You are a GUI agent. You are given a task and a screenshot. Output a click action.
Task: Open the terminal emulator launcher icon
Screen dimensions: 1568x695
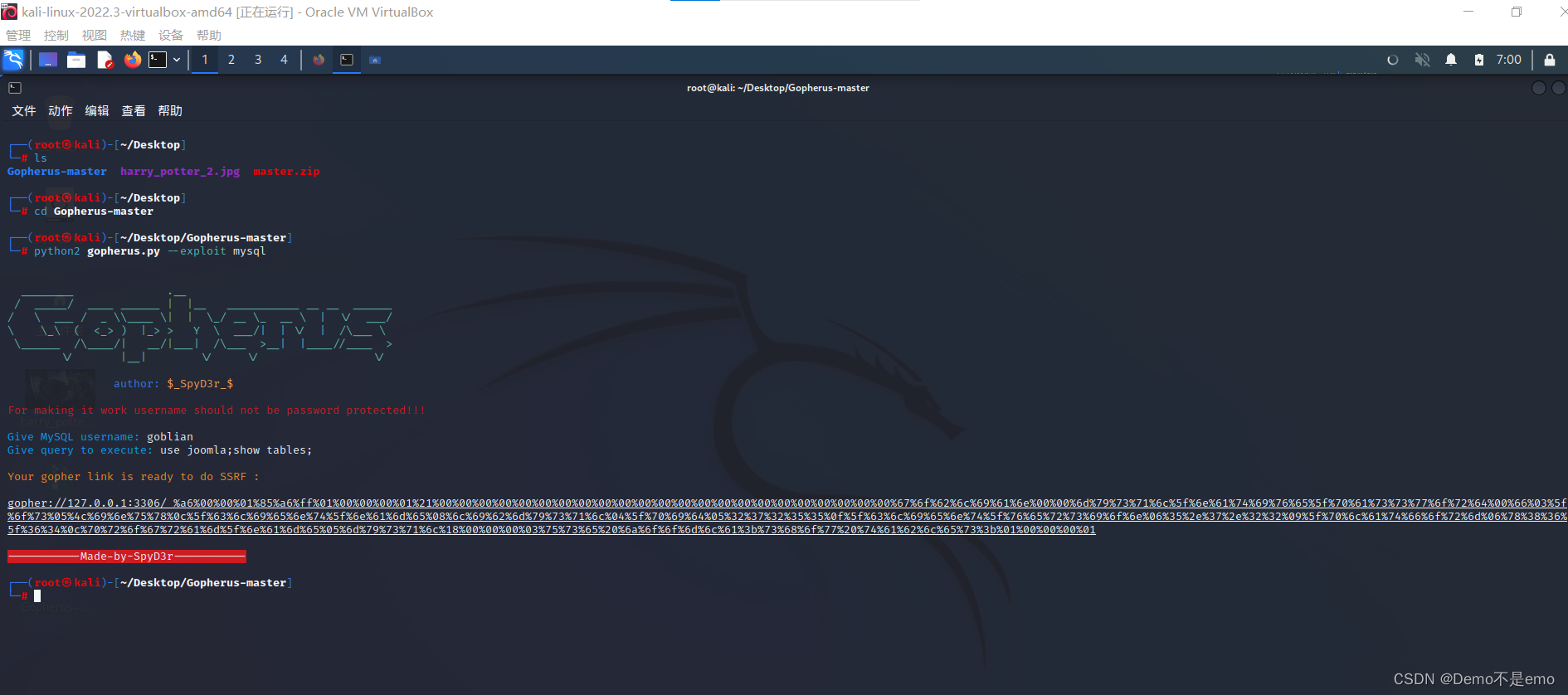[158, 60]
